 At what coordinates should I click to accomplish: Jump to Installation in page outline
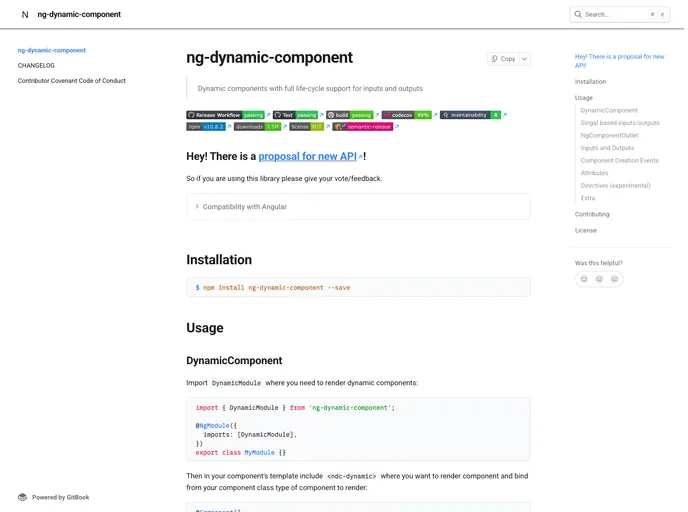pyautogui.click(x=590, y=82)
